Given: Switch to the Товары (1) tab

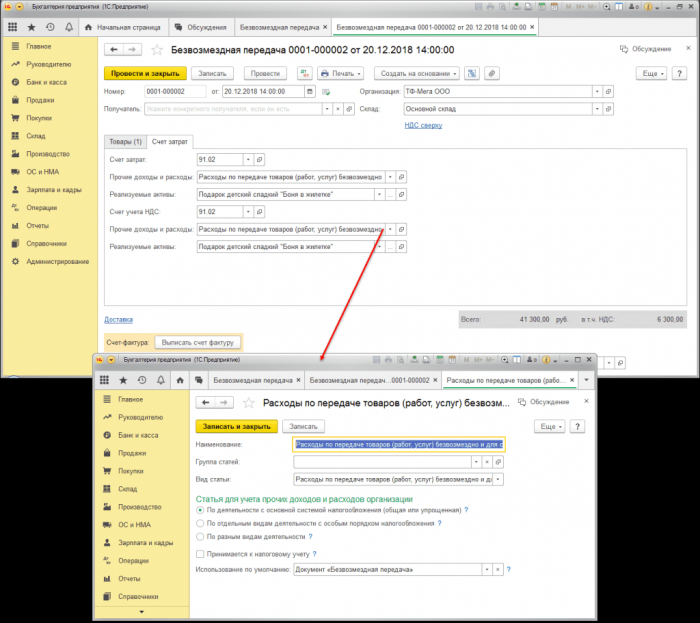Looking at the screenshot, I should (125, 141).
